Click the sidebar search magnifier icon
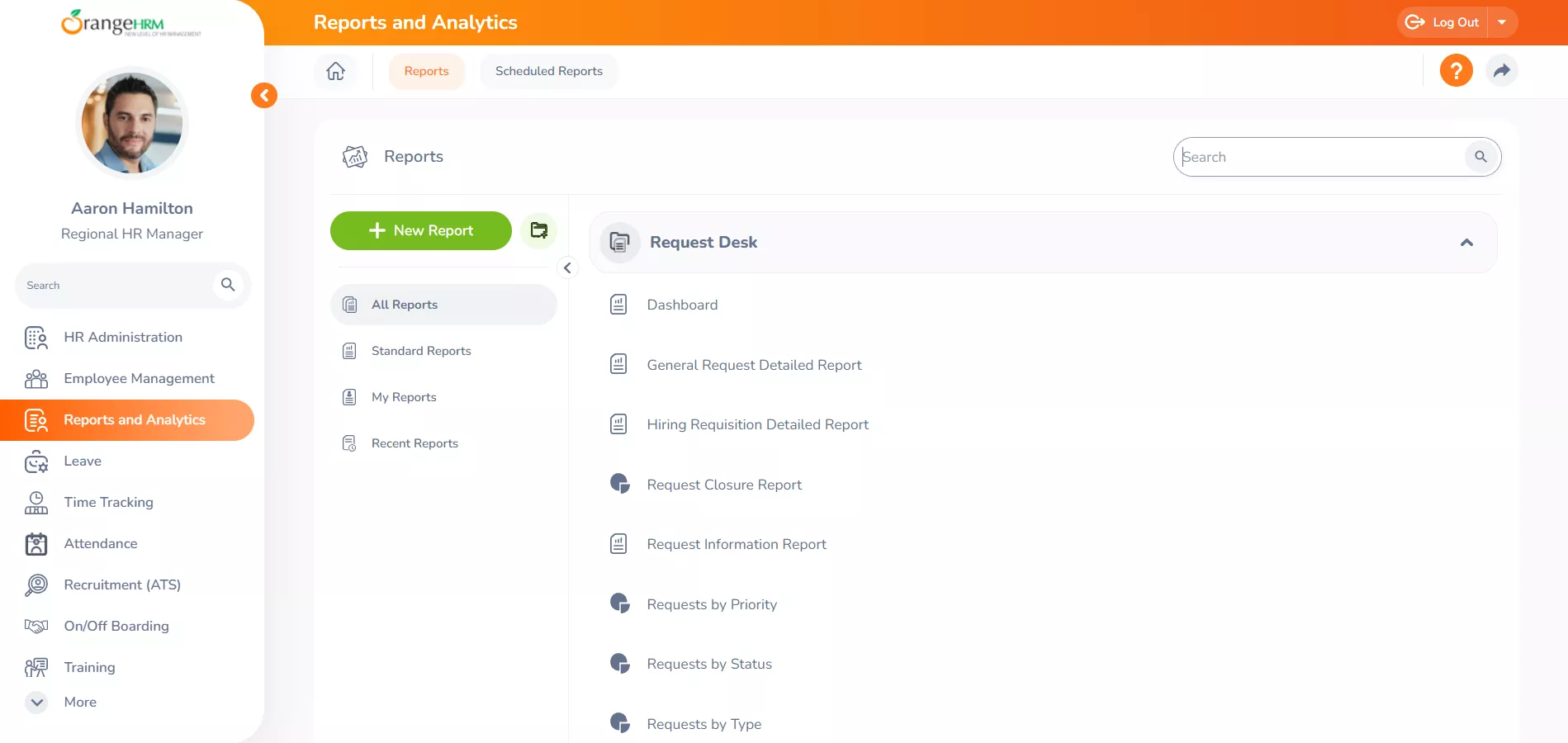The image size is (1568, 743). (x=228, y=285)
